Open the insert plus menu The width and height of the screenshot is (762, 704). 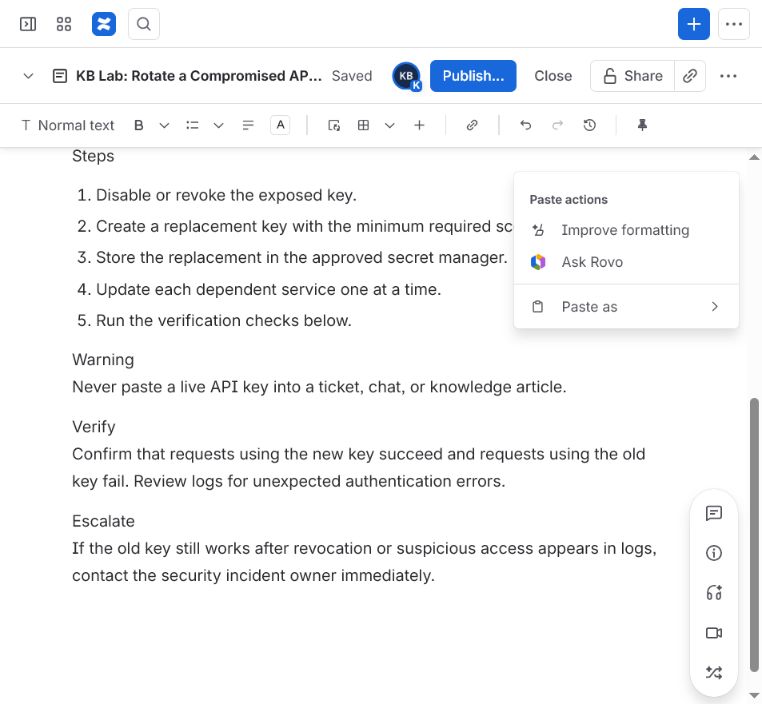click(419, 125)
